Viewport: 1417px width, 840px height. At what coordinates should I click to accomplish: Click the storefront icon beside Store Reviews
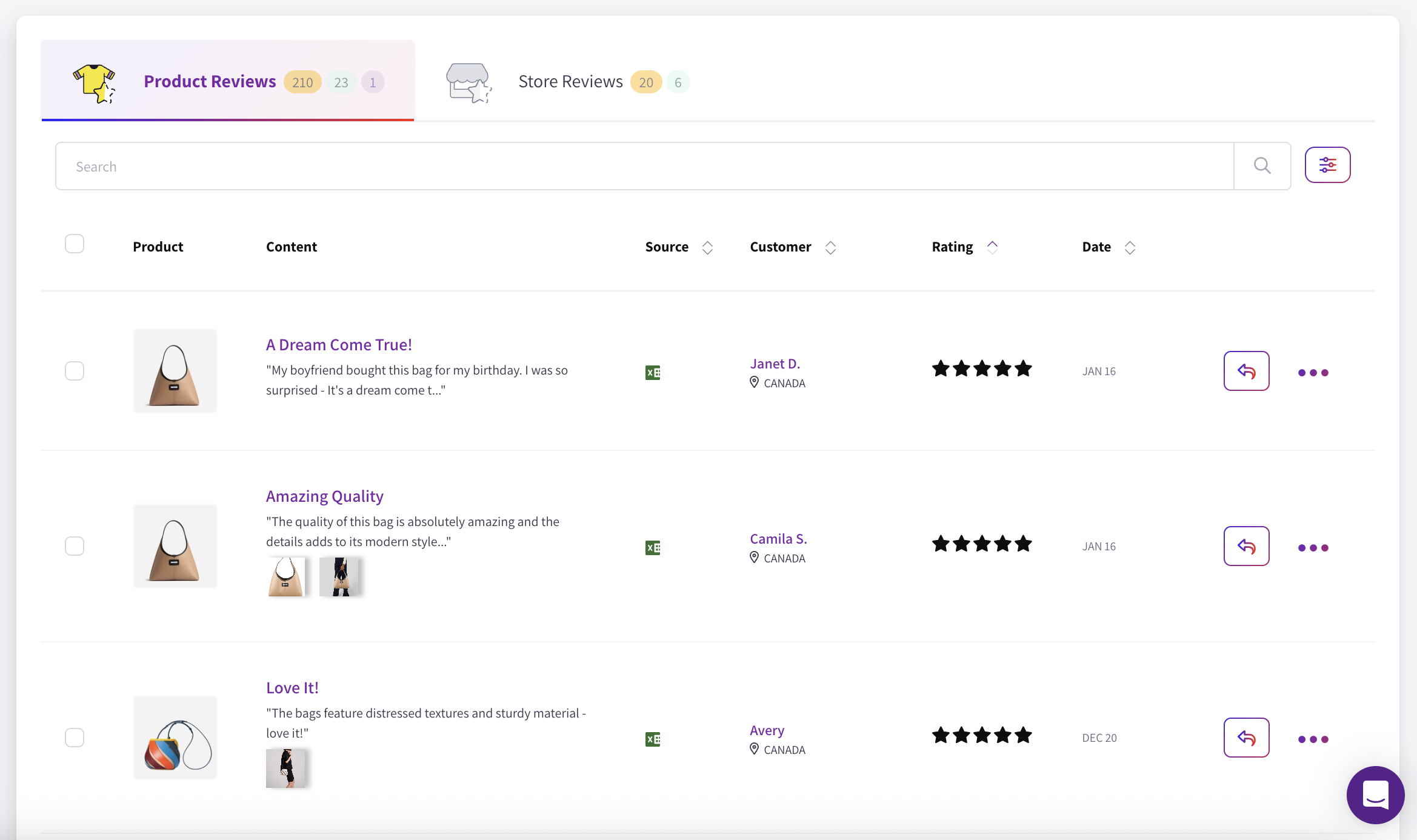[x=470, y=82]
